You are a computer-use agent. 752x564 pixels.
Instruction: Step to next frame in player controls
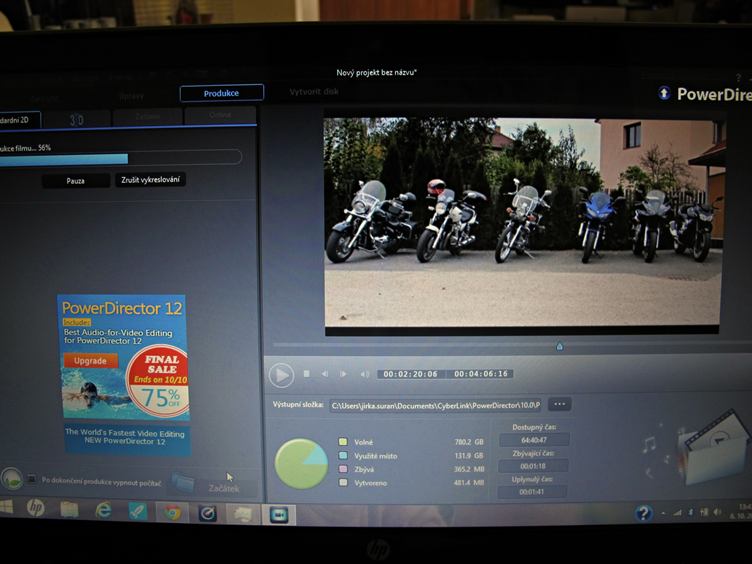[343, 374]
